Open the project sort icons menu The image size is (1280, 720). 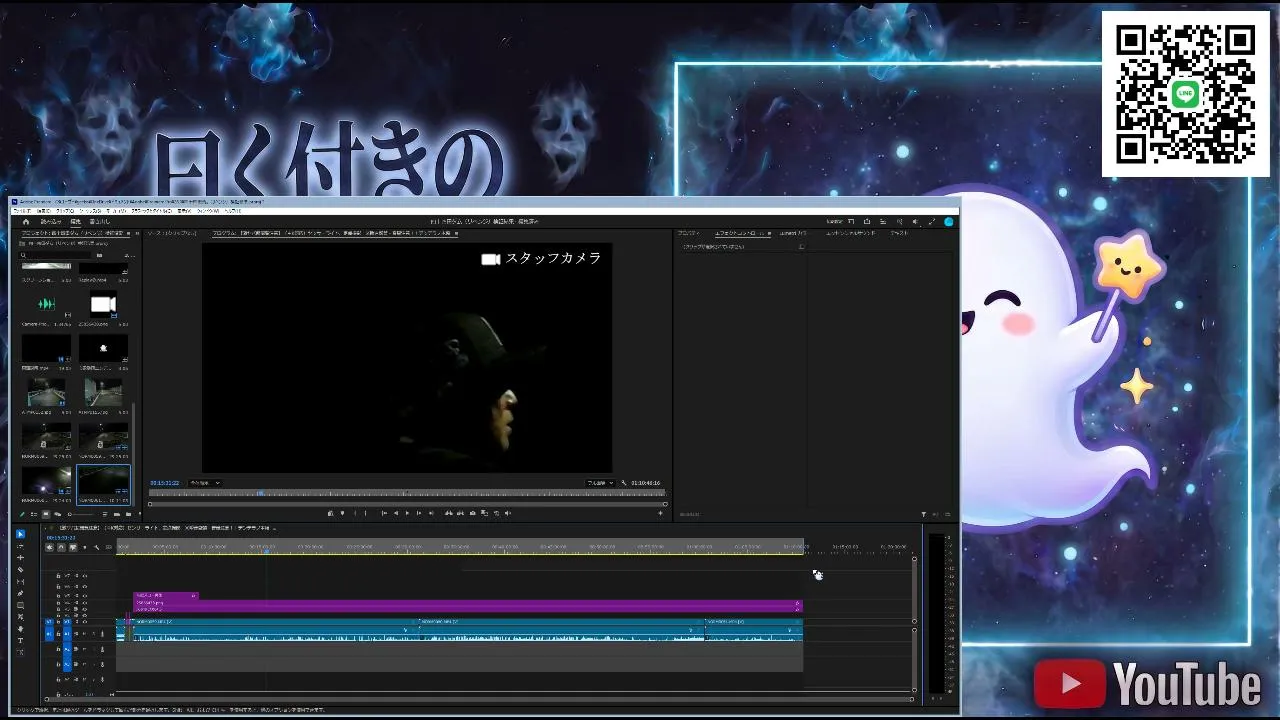105,514
